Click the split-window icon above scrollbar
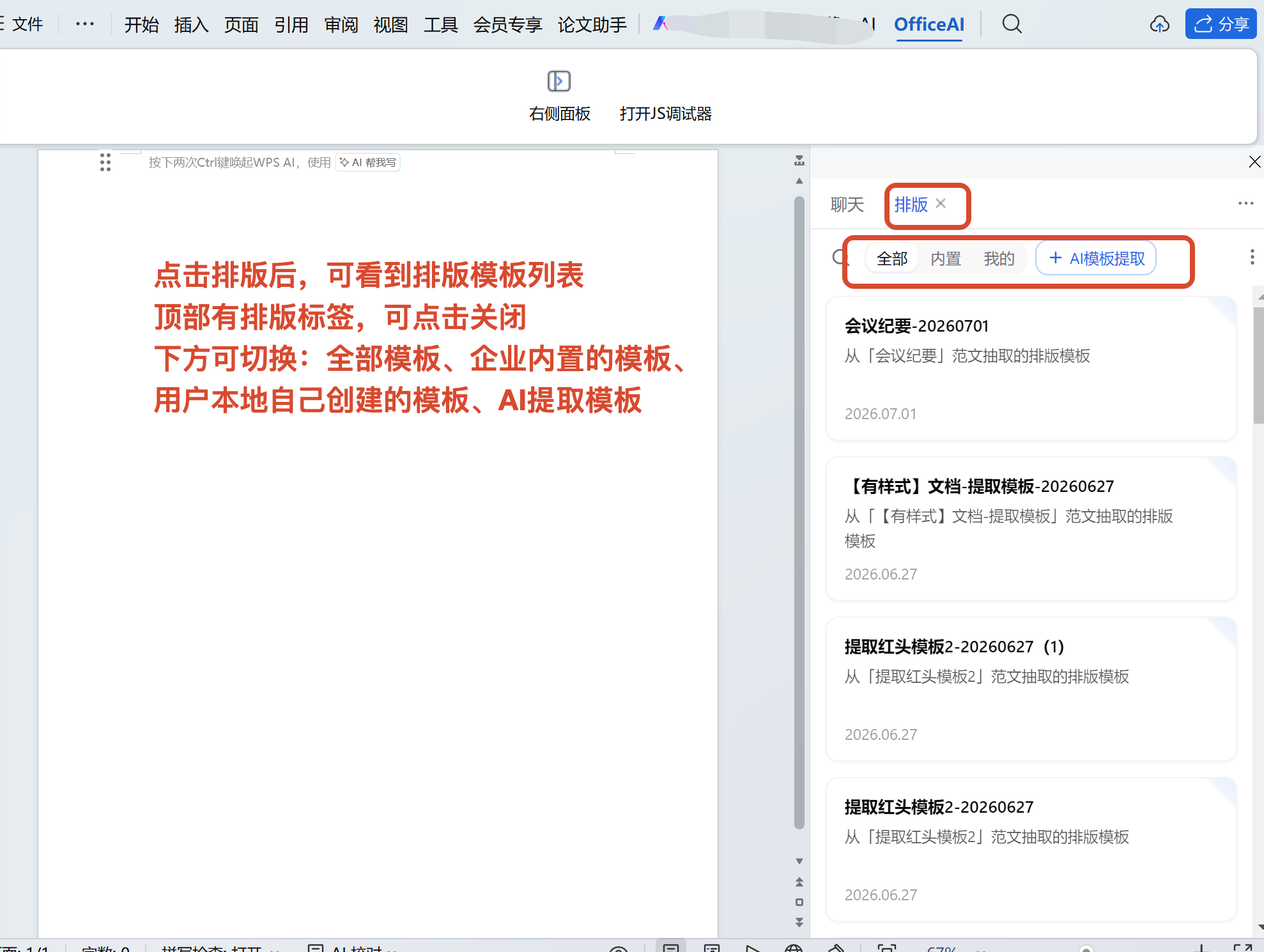1264x952 pixels. click(799, 160)
